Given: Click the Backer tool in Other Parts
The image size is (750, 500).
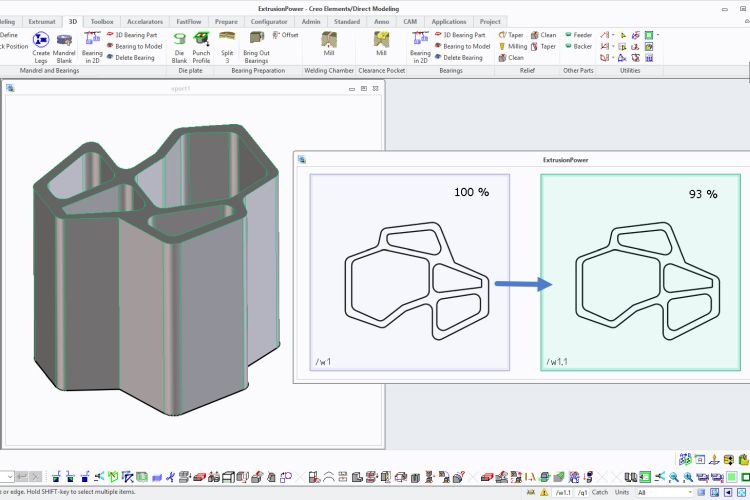Looking at the screenshot, I should click(x=578, y=46).
